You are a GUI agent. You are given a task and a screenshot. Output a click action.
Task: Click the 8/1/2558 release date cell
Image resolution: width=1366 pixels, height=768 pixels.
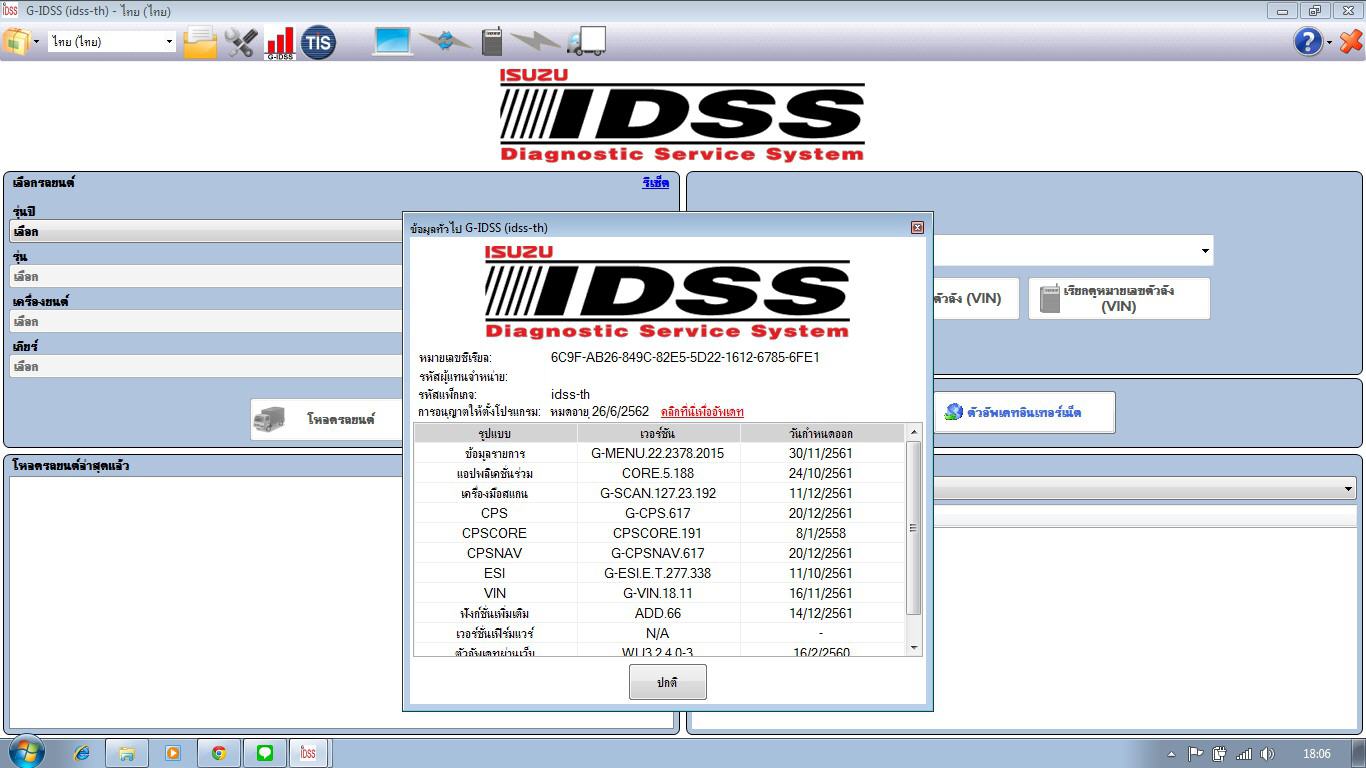coord(821,533)
